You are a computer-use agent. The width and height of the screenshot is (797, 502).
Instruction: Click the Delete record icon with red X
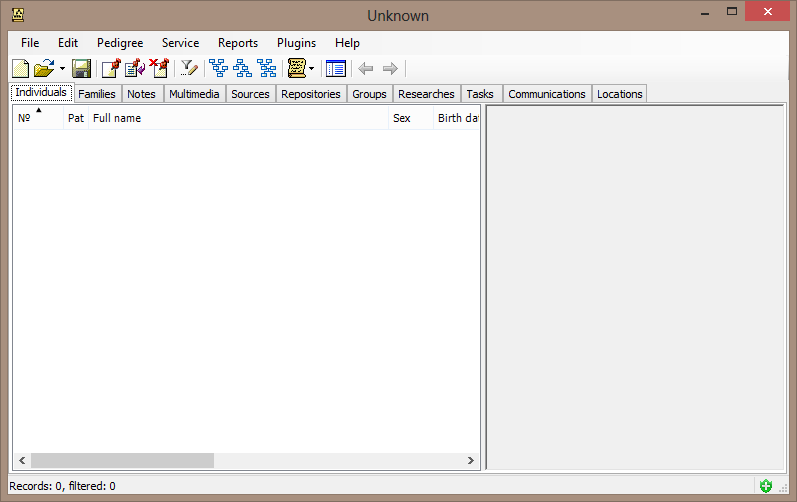click(x=158, y=68)
